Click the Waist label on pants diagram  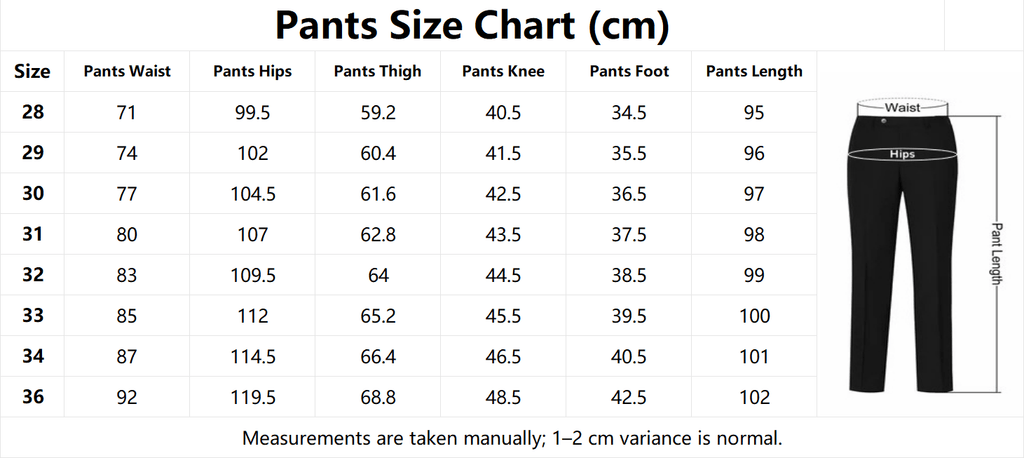pos(902,106)
